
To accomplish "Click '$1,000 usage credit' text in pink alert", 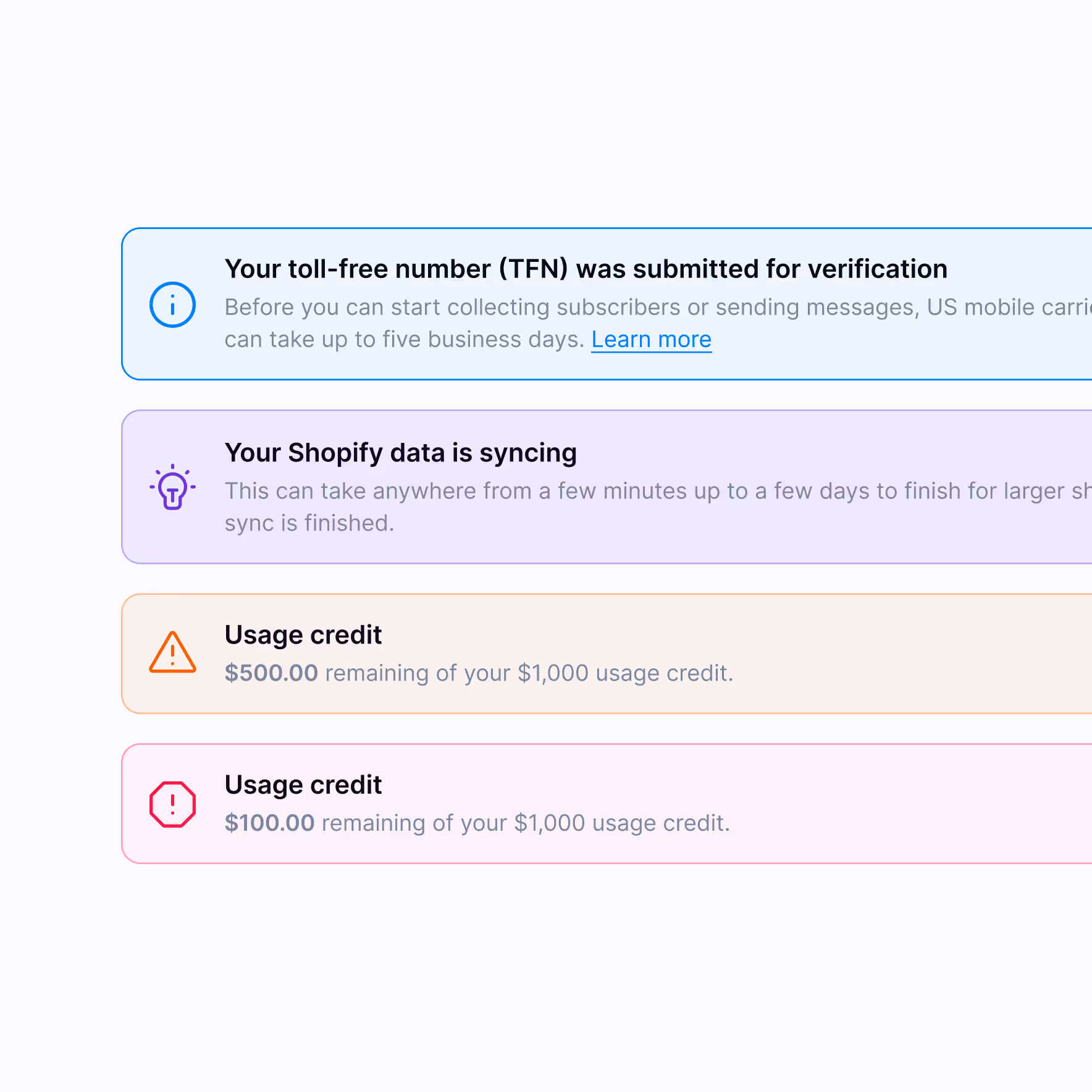I will coord(621,823).
